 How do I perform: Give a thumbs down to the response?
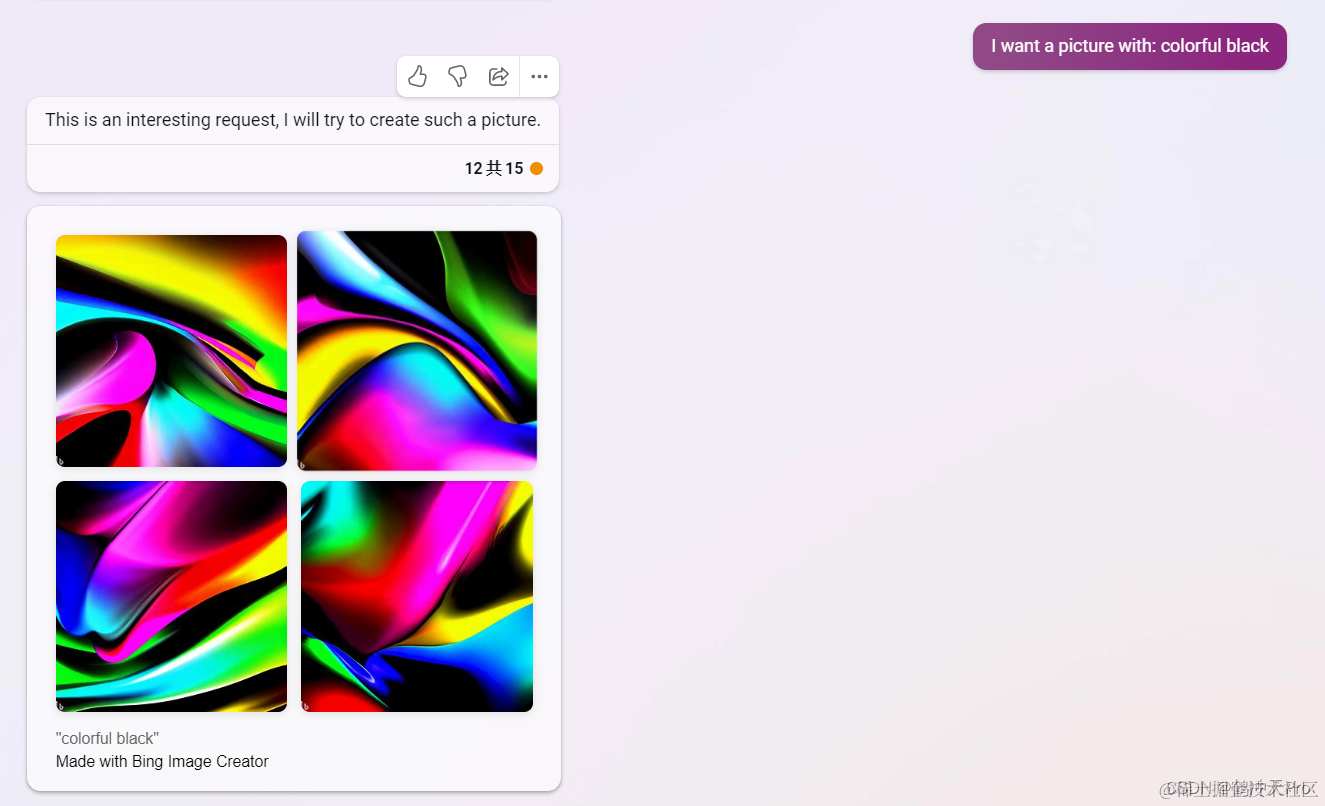(x=457, y=76)
